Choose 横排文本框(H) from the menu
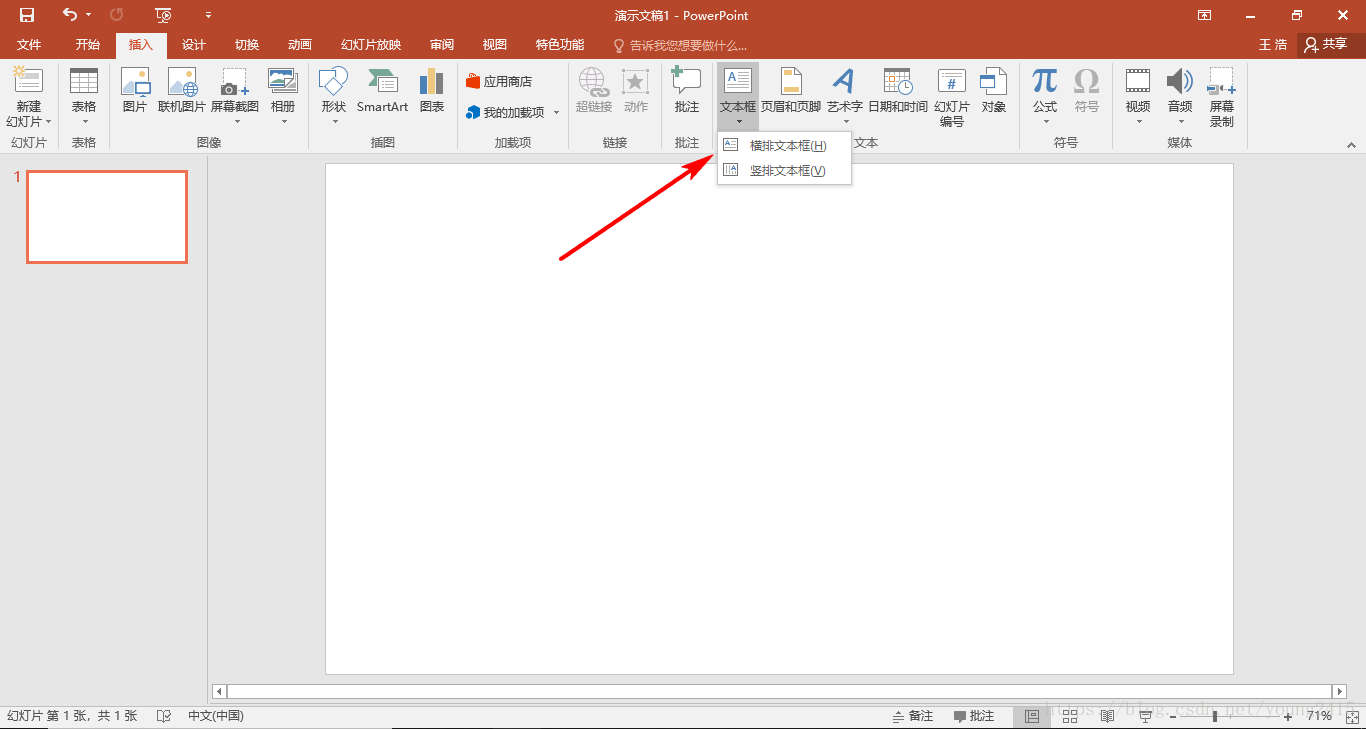The image size is (1366, 729). 784,146
